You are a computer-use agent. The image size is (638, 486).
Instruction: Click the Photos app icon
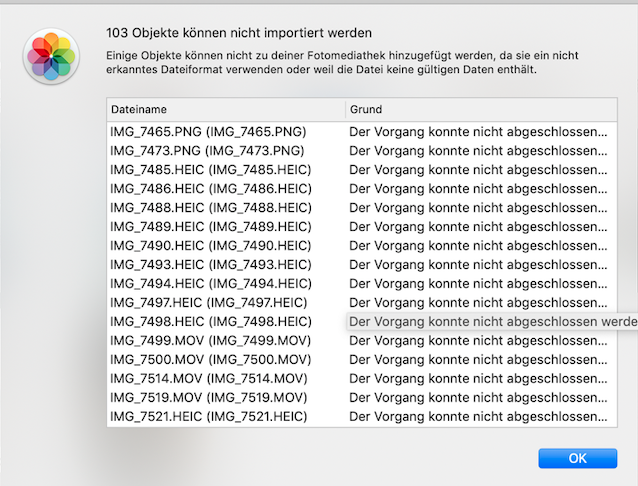[x=52, y=56]
